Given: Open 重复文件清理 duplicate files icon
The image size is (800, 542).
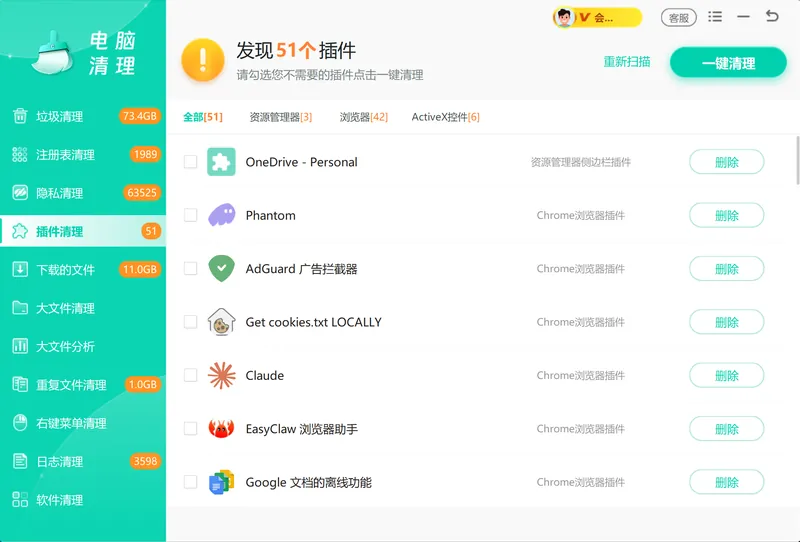Looking at the screenshot, I should pyautogui.click(x=20, y=384).
